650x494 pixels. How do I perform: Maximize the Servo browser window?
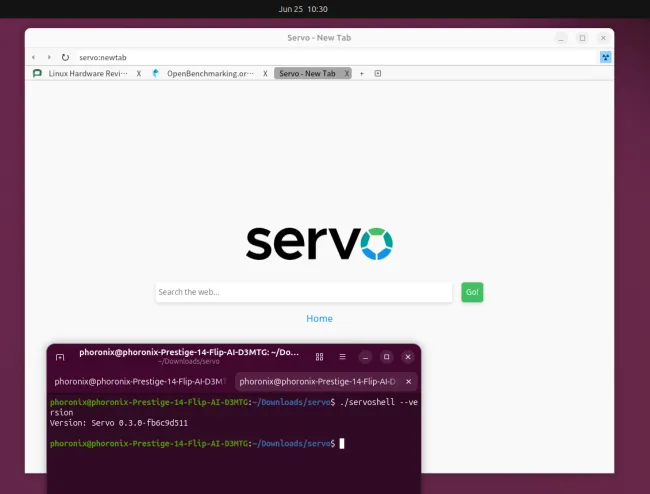coord(582,38)
